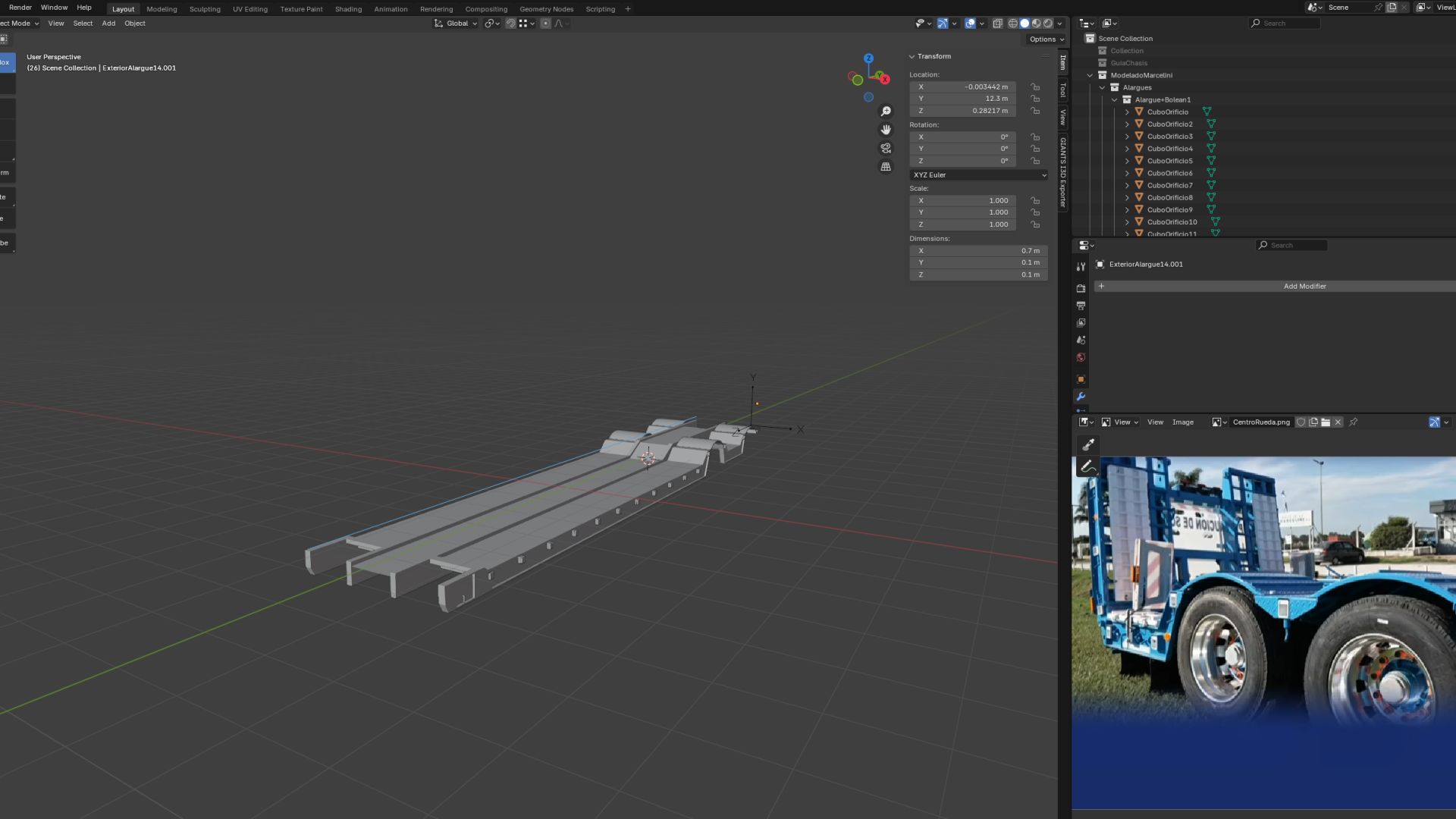Select CuboOrificio8 in outliner

1169,197
